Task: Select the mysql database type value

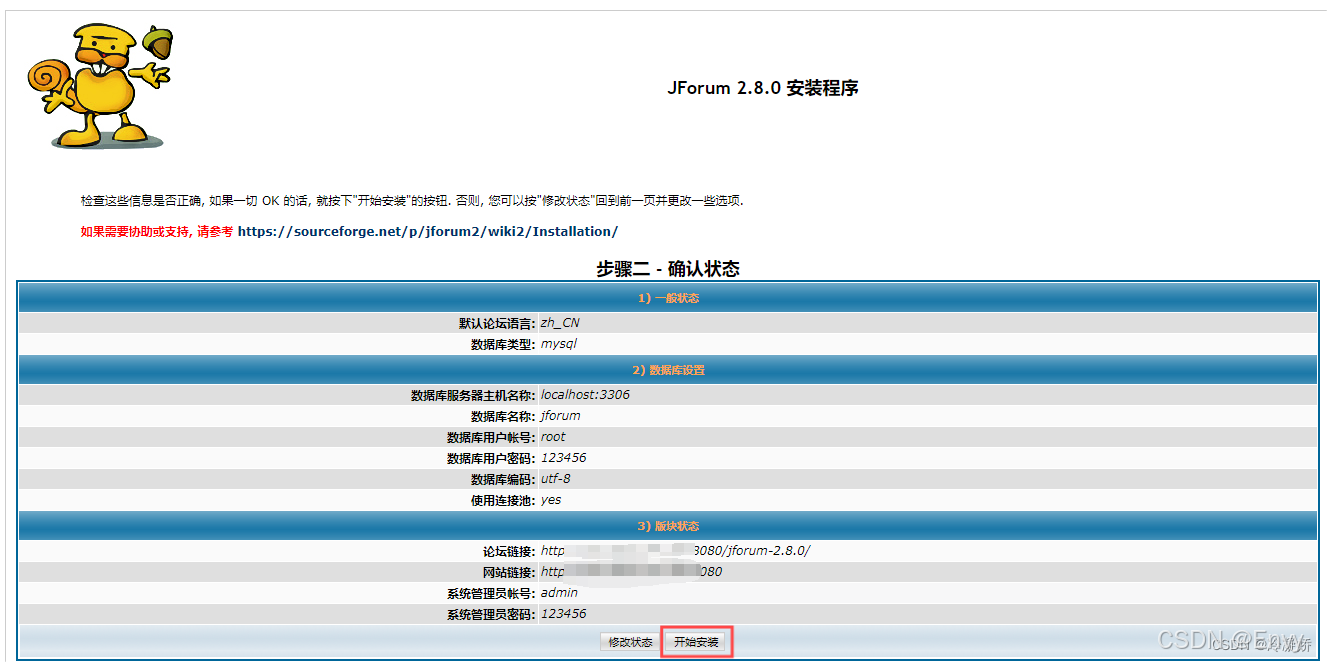Action: click(559, 344)
